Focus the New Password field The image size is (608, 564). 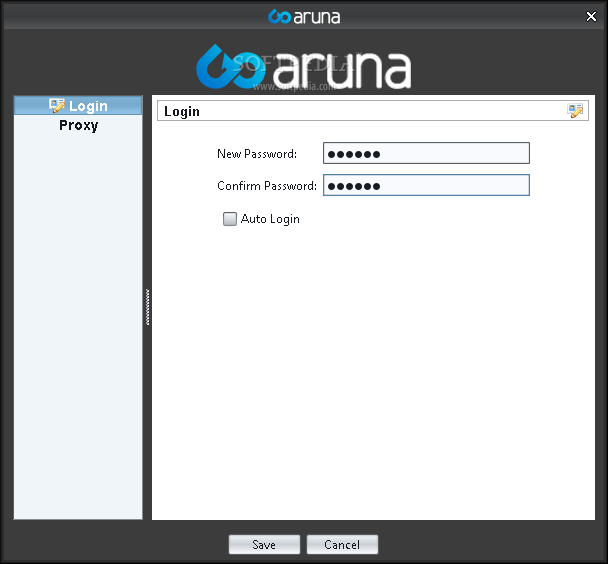tap(426, 153)
